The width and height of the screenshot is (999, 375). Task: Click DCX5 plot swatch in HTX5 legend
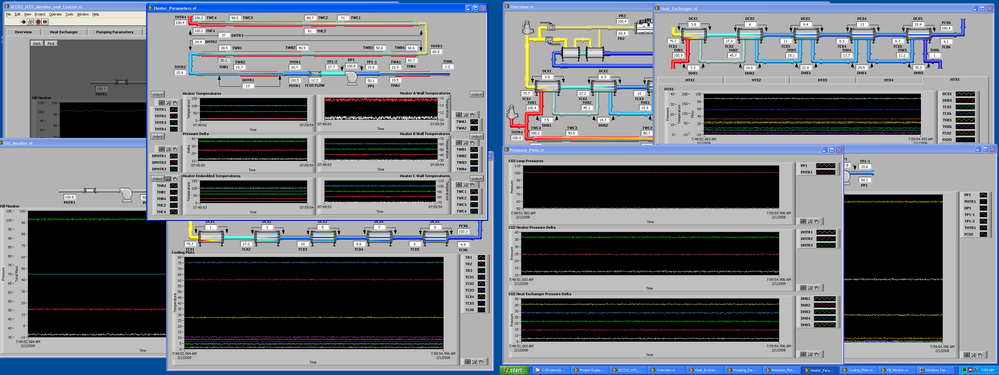(965, 94)
